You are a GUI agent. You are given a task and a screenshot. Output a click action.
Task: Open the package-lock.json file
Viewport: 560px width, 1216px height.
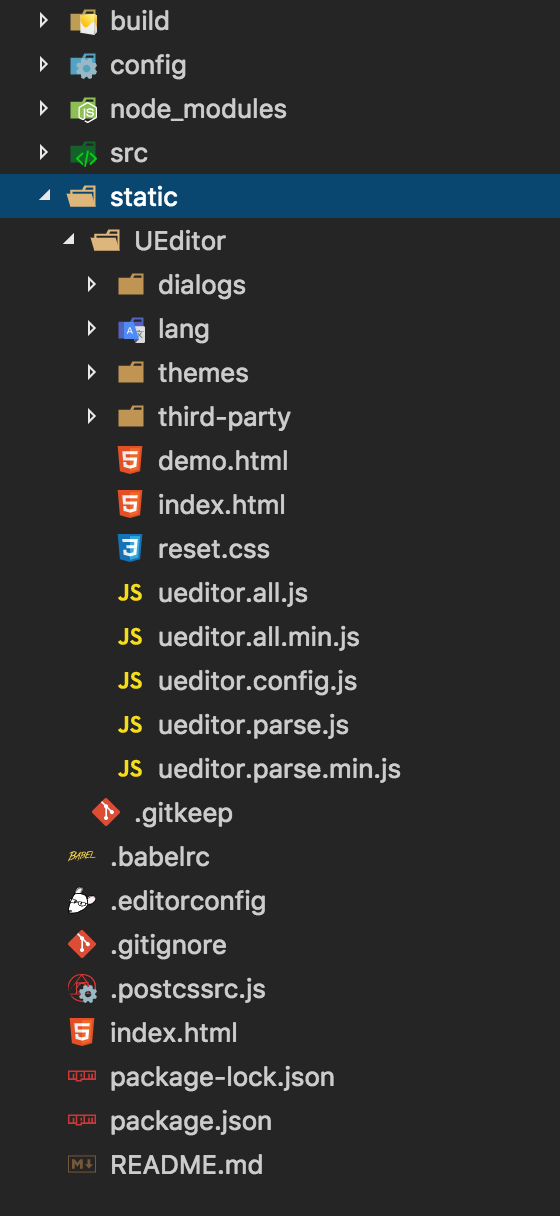point(222,1077)
